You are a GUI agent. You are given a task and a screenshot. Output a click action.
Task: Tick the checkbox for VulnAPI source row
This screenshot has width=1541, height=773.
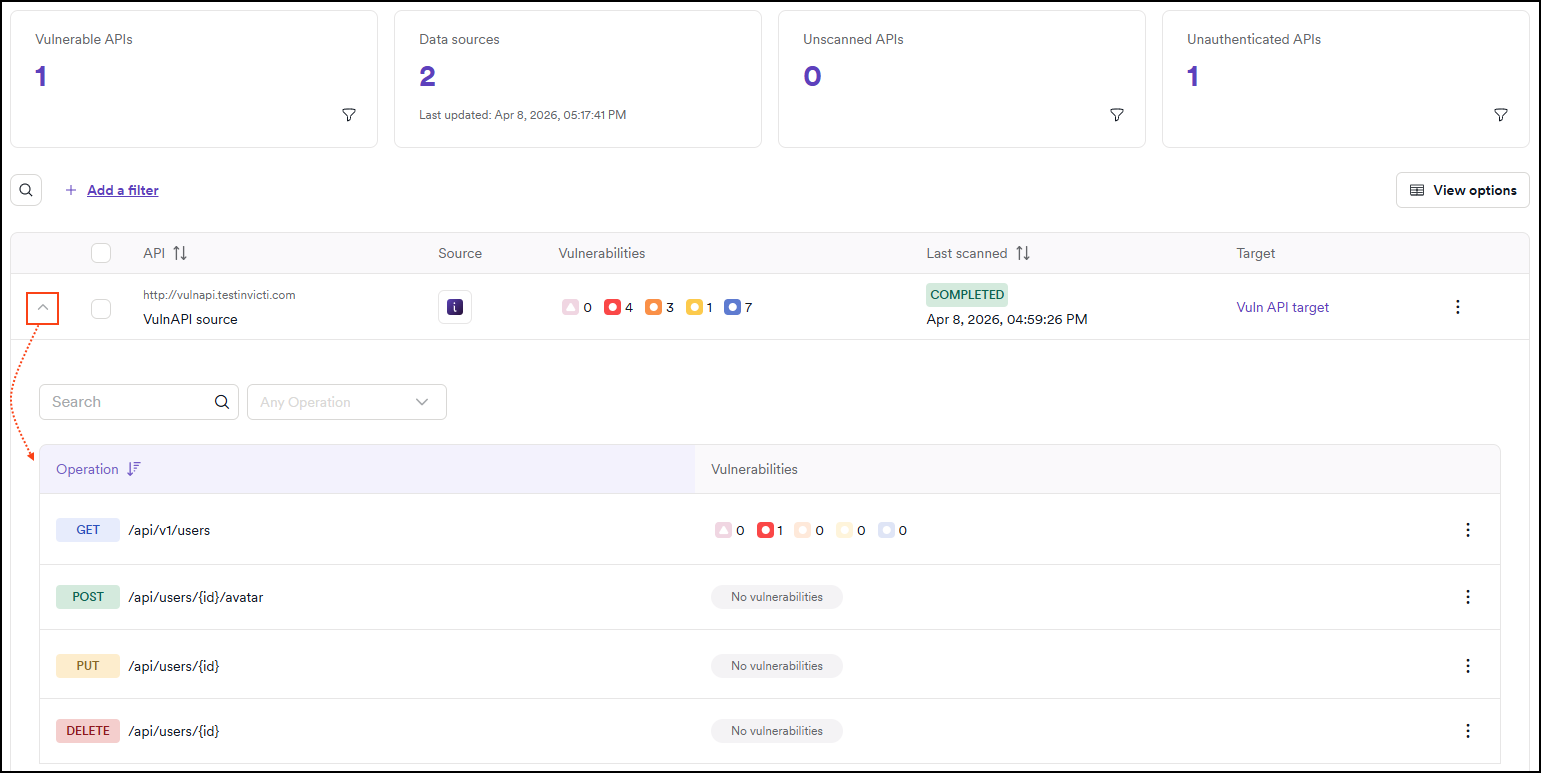(x=101, y=309)
